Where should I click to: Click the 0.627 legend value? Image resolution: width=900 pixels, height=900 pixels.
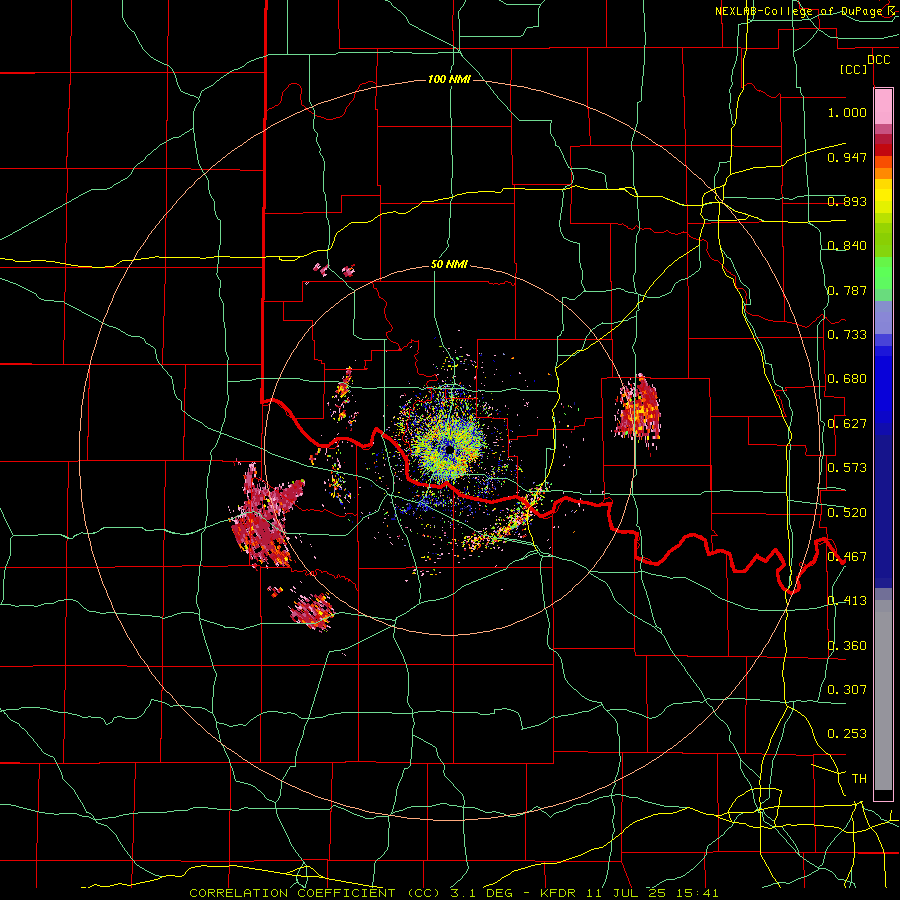847,424
